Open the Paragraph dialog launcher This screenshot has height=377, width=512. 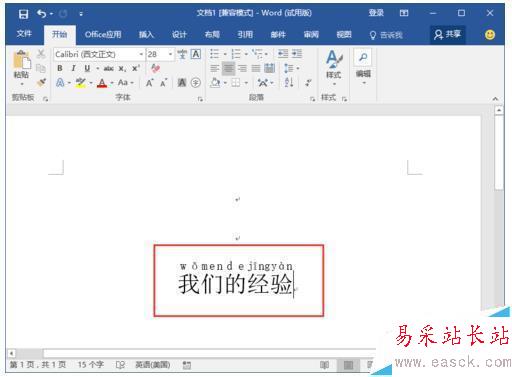pyautogui.click(x=312, y=99)
